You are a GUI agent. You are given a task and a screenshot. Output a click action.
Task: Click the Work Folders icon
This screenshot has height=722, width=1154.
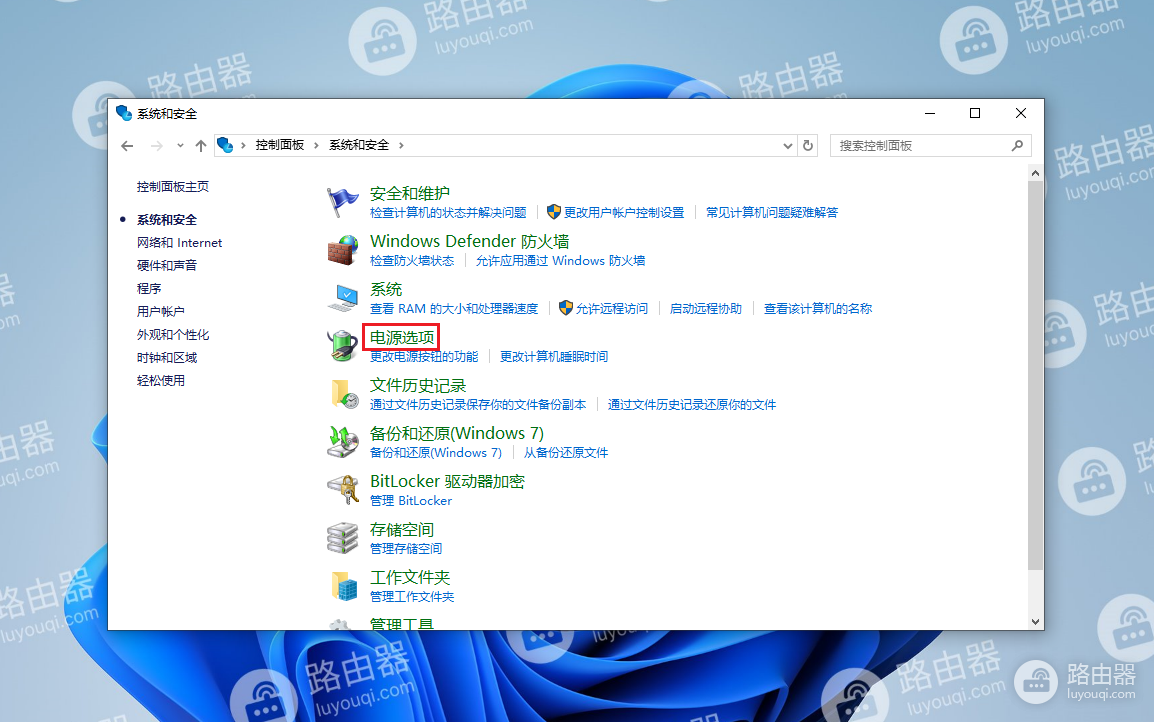point(344,586)
